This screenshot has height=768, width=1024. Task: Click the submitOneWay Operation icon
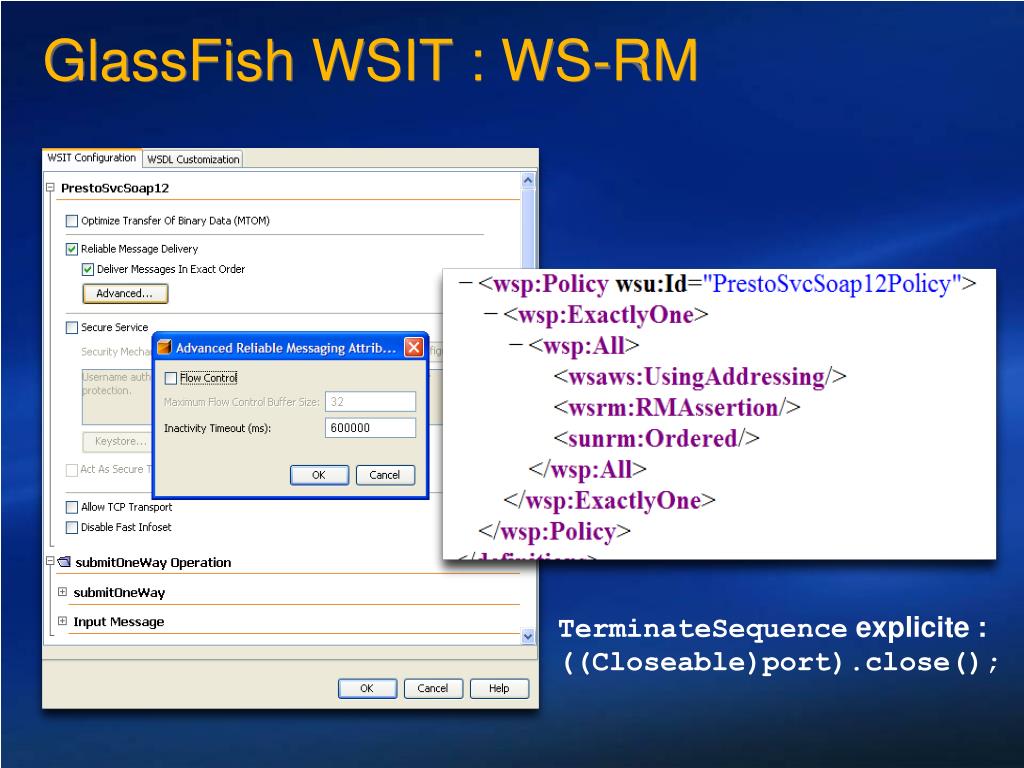(x=64, y=562)
